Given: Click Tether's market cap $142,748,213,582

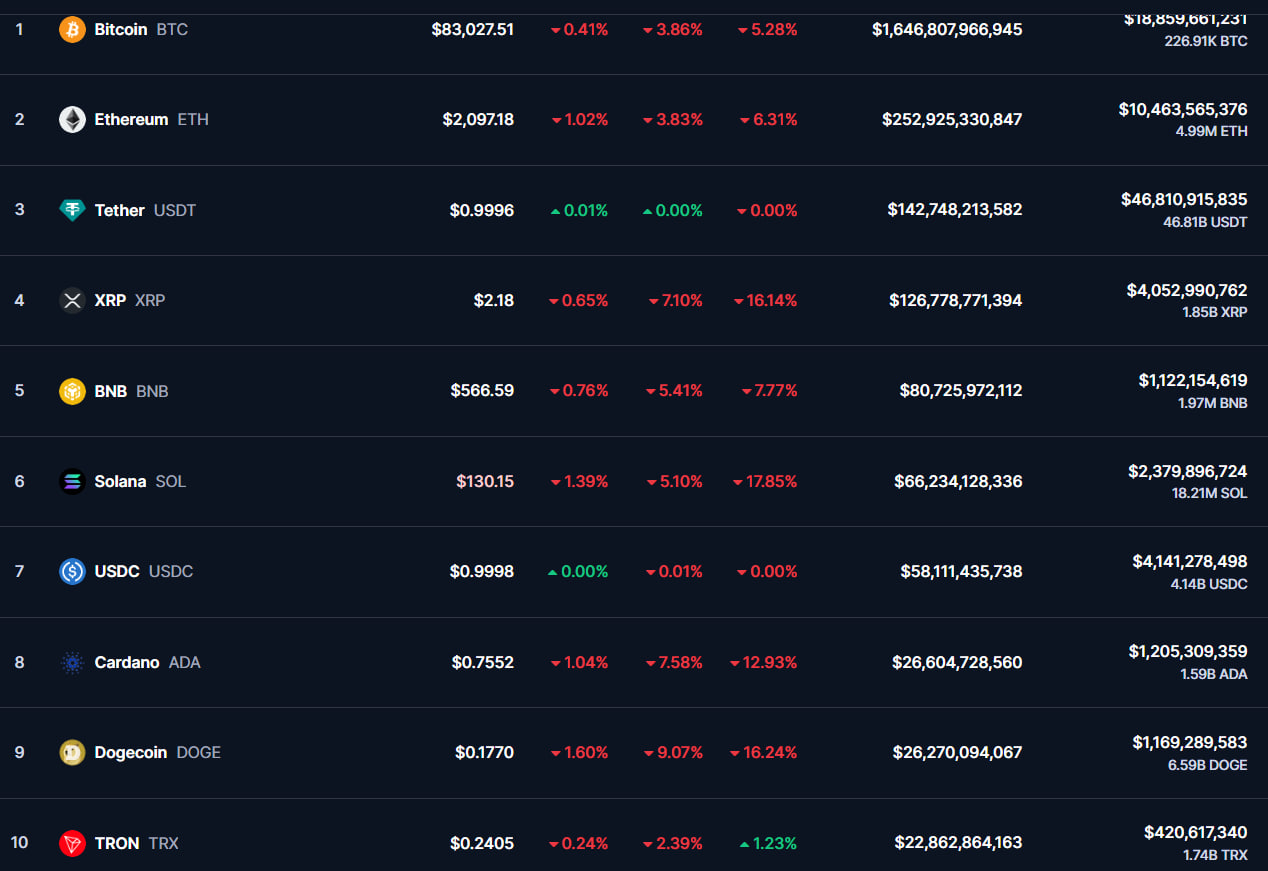Looking at the screenshot, I should tap(955, 210).
